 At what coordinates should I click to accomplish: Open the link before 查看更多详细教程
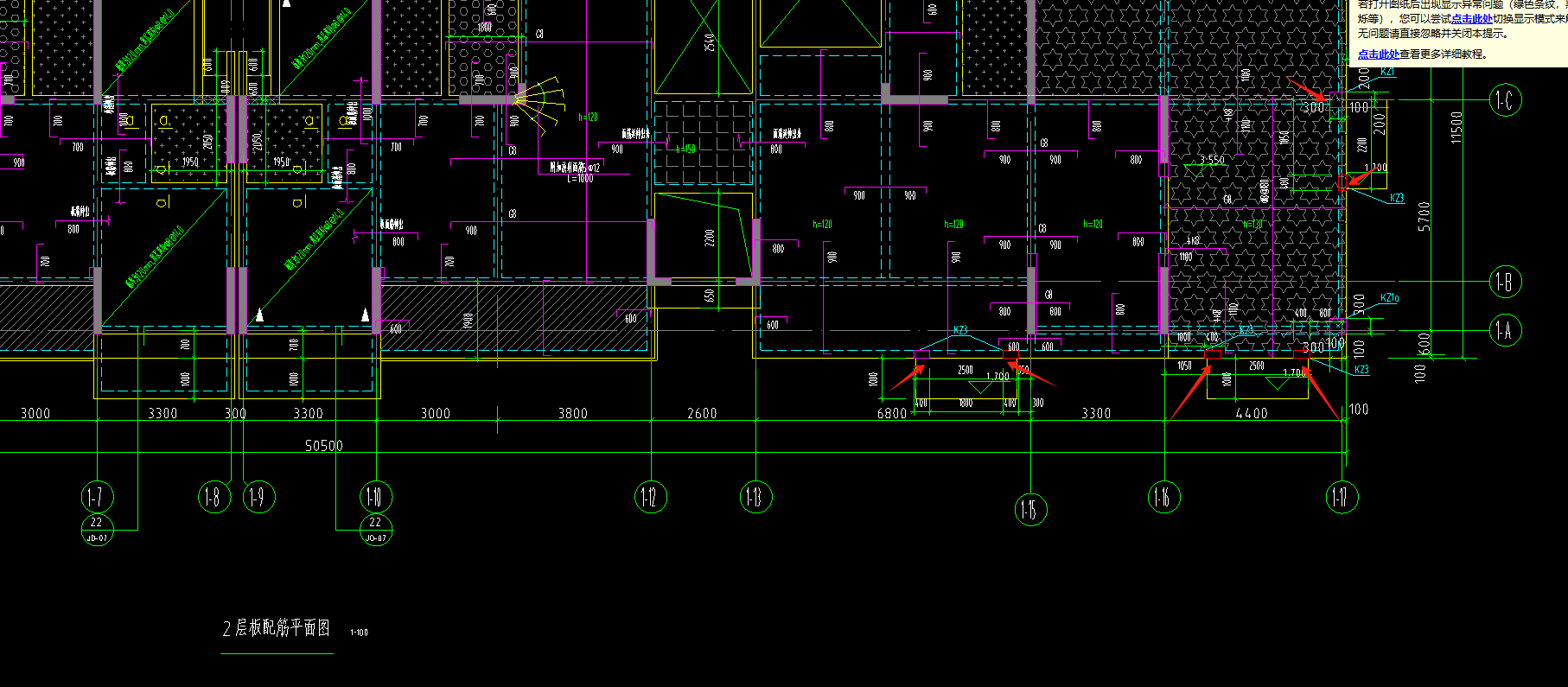[1378, 54]
